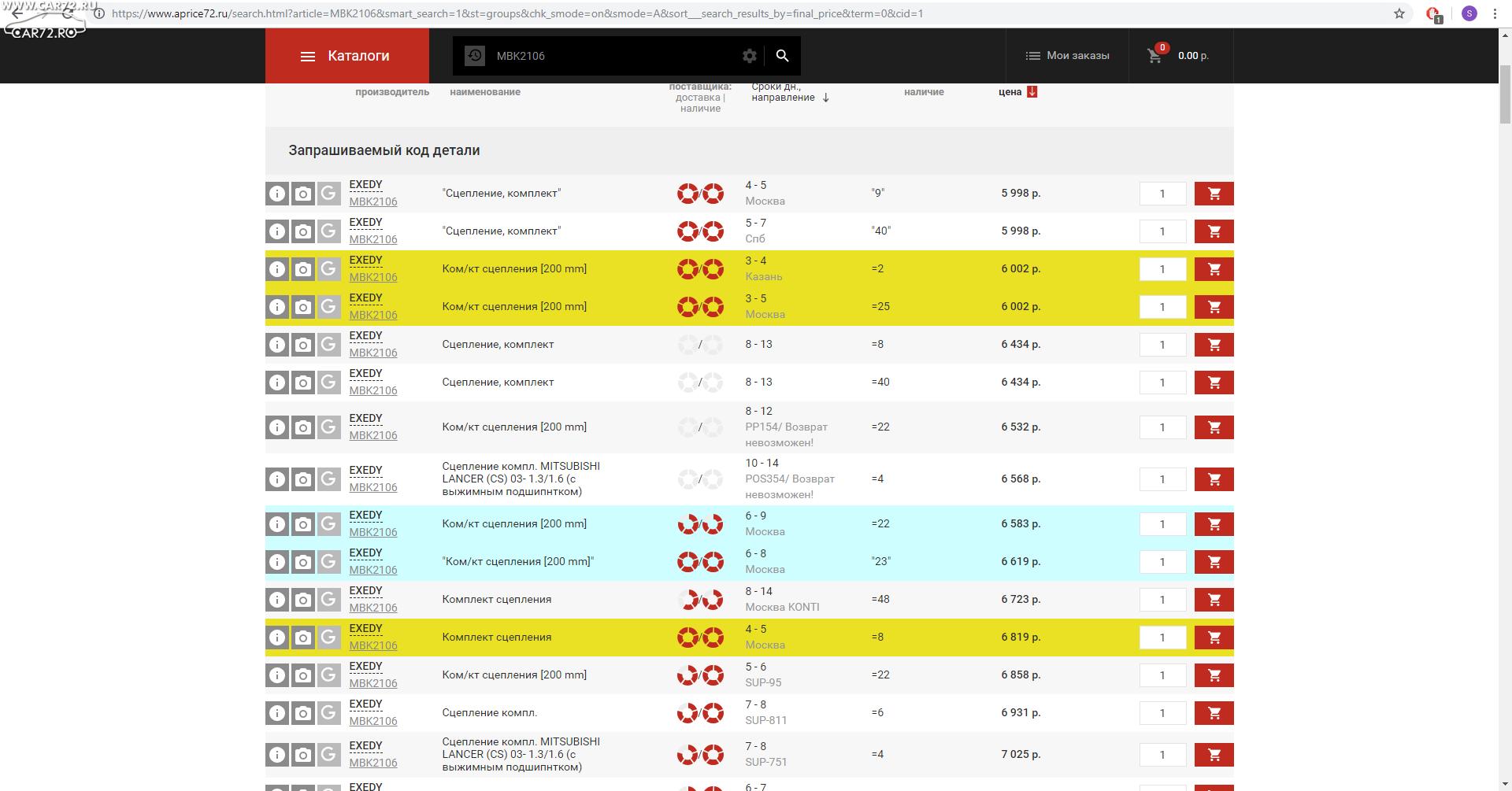Click availability value =48
This screenshot has height=791, width=1512.
click(x=880, y=600)
